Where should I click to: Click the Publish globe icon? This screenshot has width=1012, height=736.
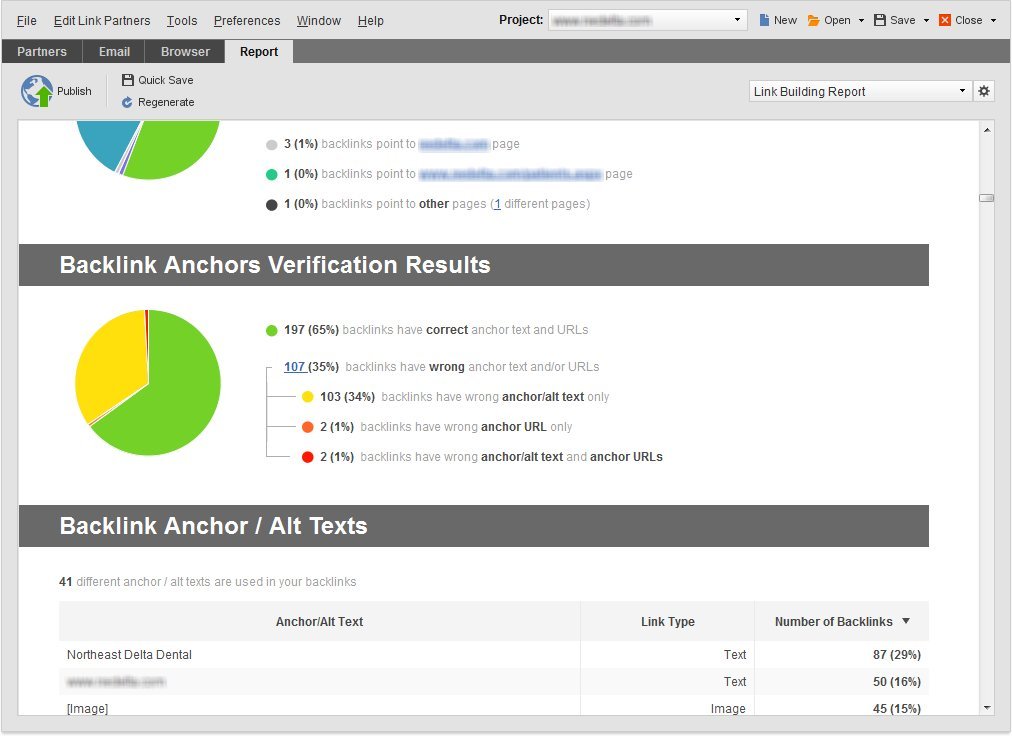click(x=37, y=91)
